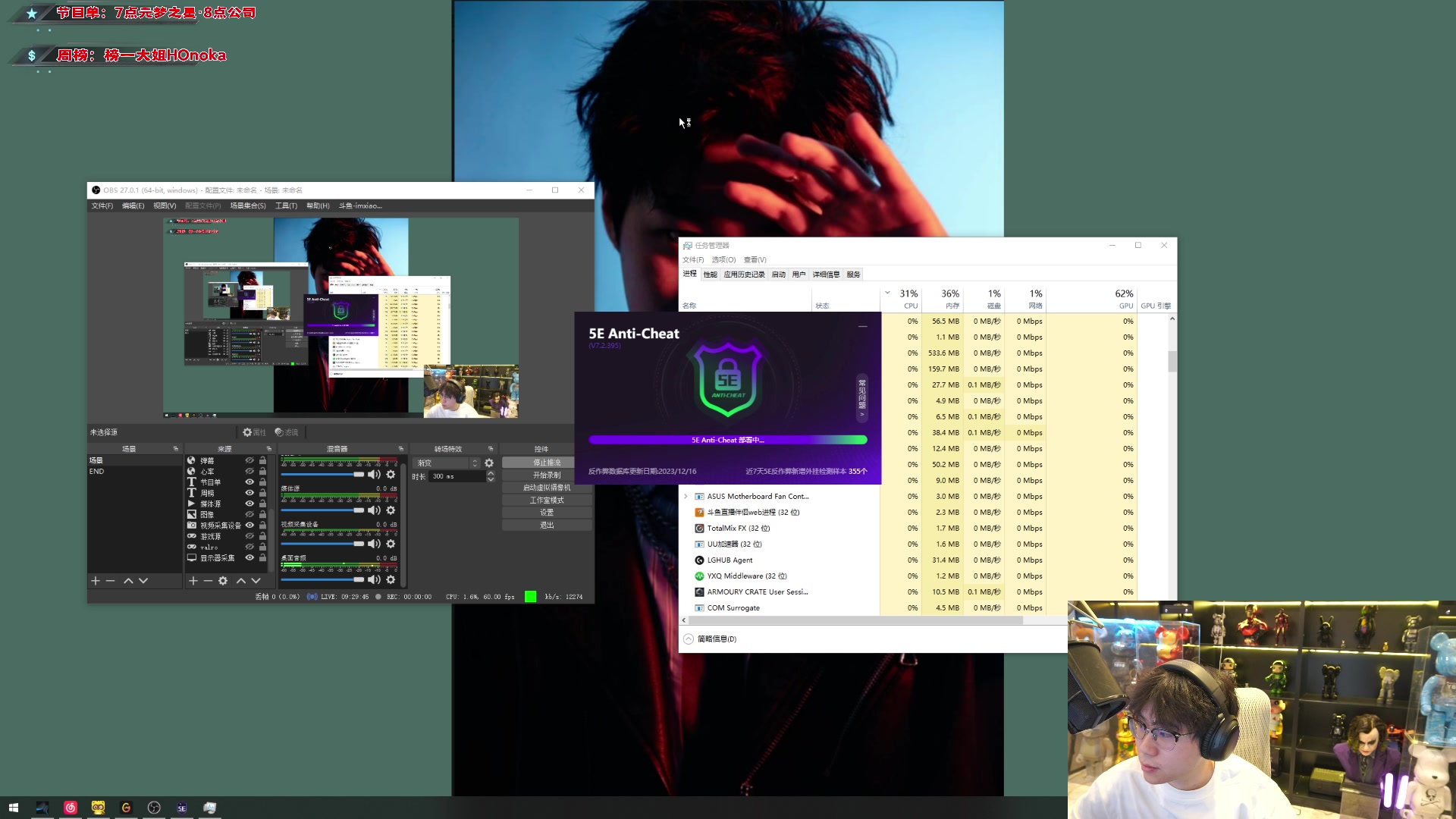Viewport: 1456px width, 819px height.
Task: Open 5E taskbar icon
Action: pos(182,808)
